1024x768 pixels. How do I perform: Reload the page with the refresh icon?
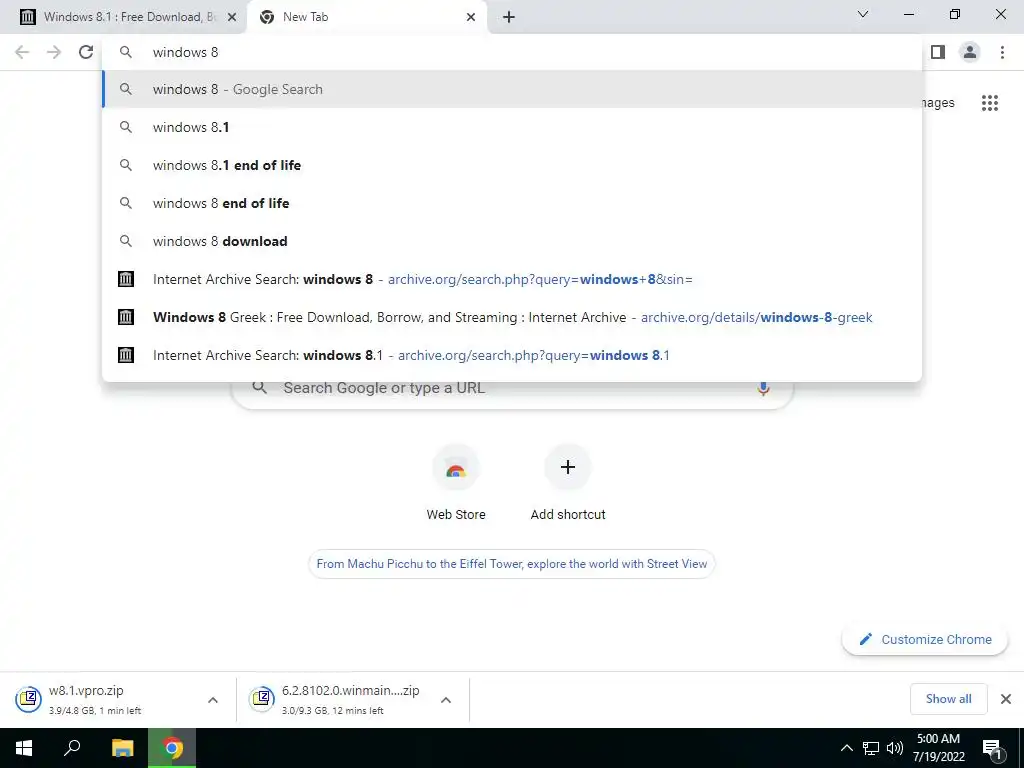[x=86, y=52]
